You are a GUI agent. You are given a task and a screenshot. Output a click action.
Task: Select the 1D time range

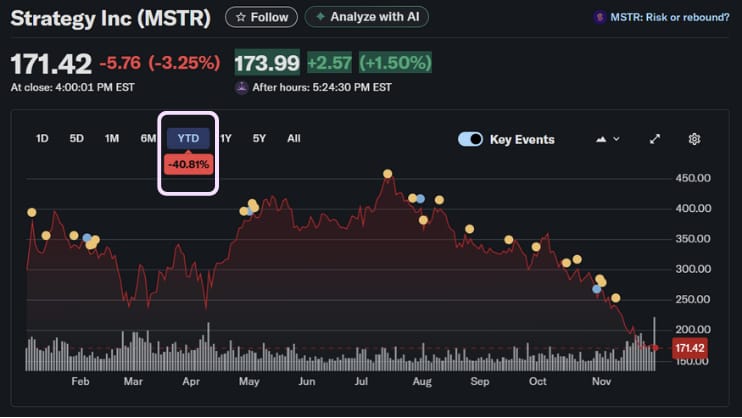[42, 138]
